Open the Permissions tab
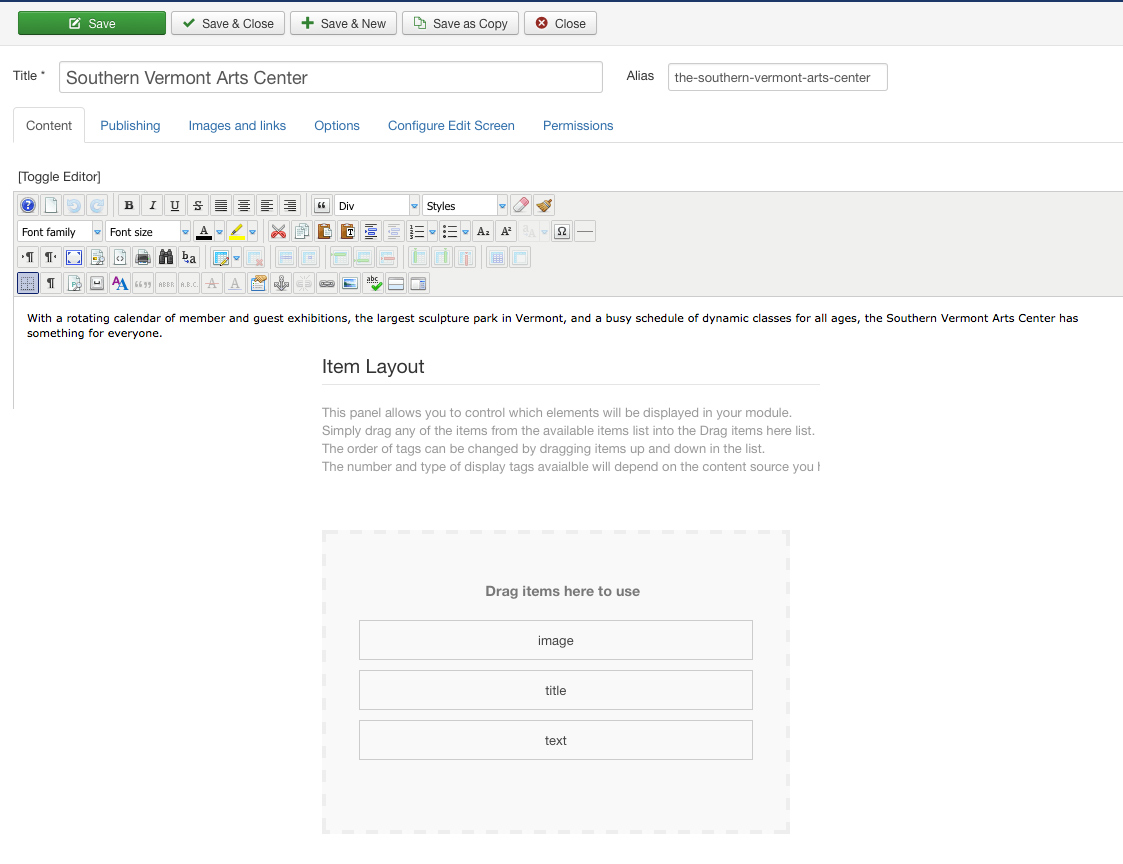1123x864 pixels. click(x=578, y=125)
